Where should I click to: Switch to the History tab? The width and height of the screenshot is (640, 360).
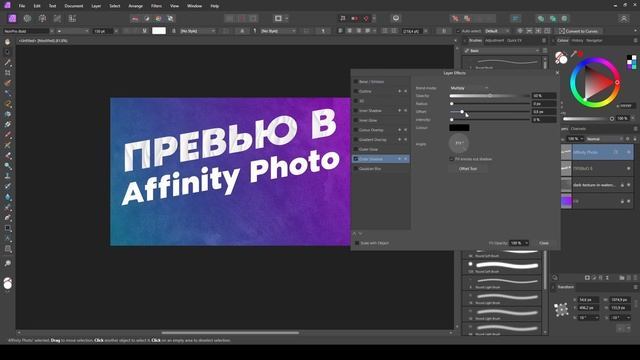click(577, 40)
